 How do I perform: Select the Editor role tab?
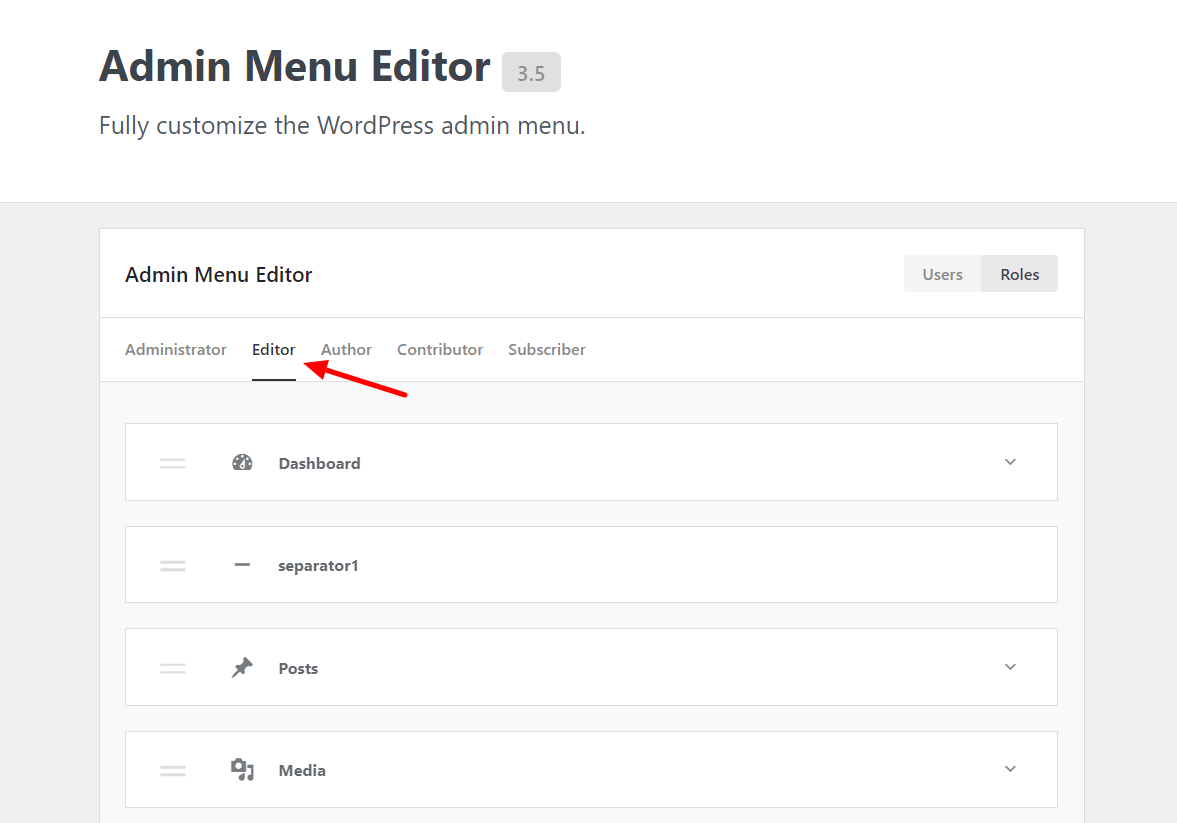273,349
